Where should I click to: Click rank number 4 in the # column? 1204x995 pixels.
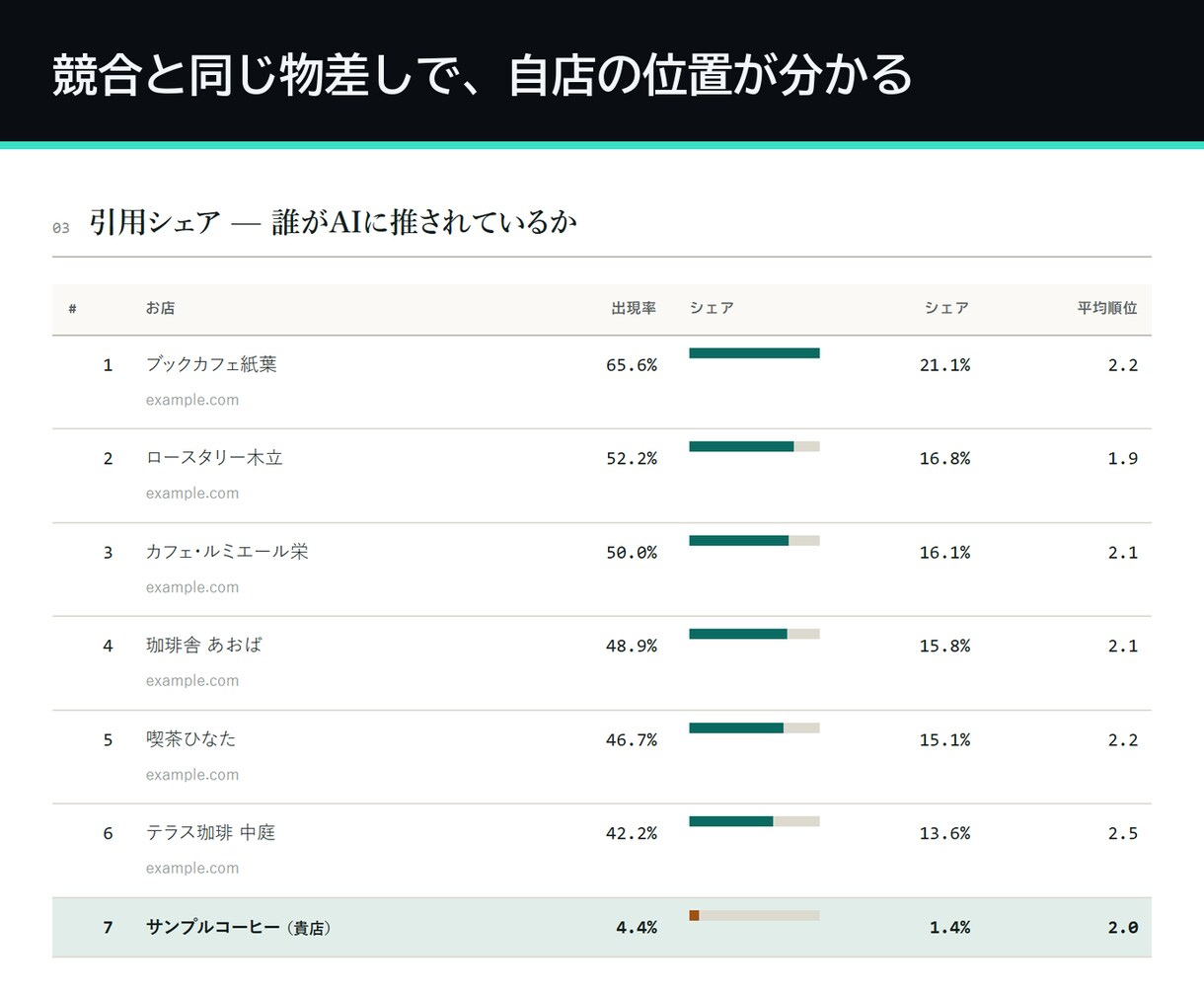[x=108, y=647]
